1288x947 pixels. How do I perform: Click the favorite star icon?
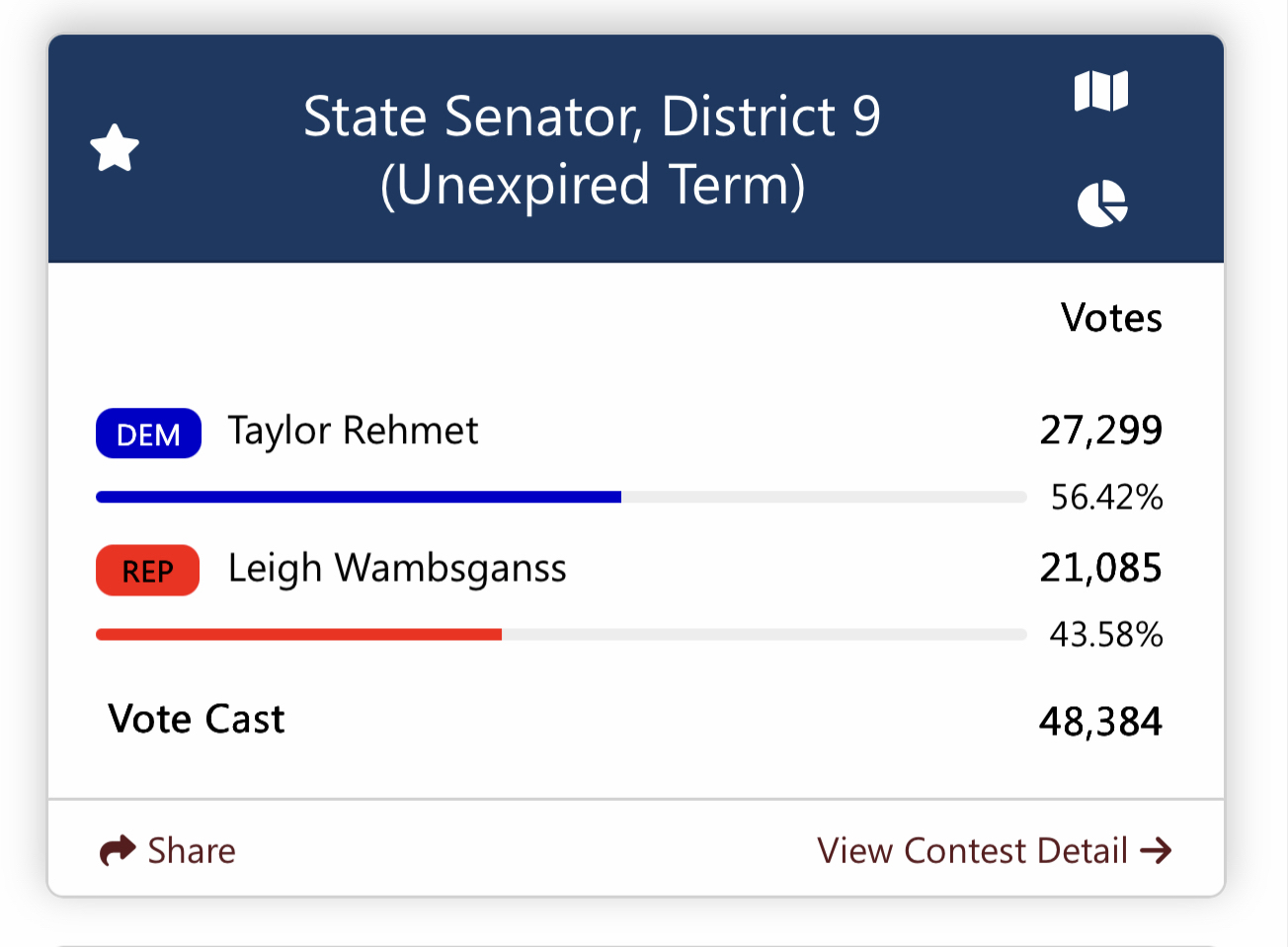point(115,148)
